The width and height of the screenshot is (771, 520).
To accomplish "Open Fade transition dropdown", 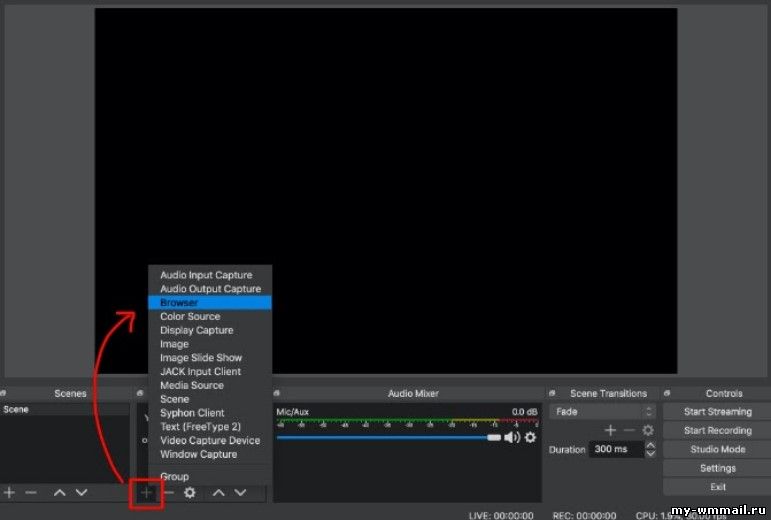I will click(602, 412).
